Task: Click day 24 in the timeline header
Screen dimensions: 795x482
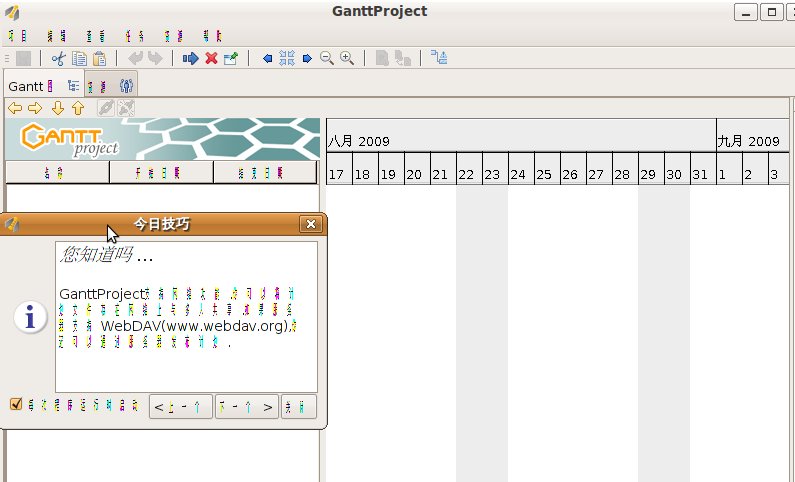Action: [521, 169]
